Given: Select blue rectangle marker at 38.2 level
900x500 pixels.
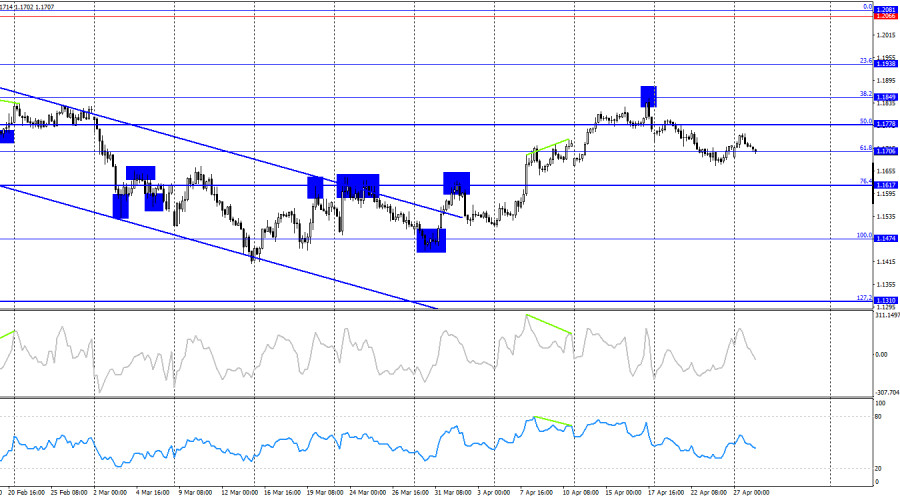Looking at the screenshot, I should 649,96.
